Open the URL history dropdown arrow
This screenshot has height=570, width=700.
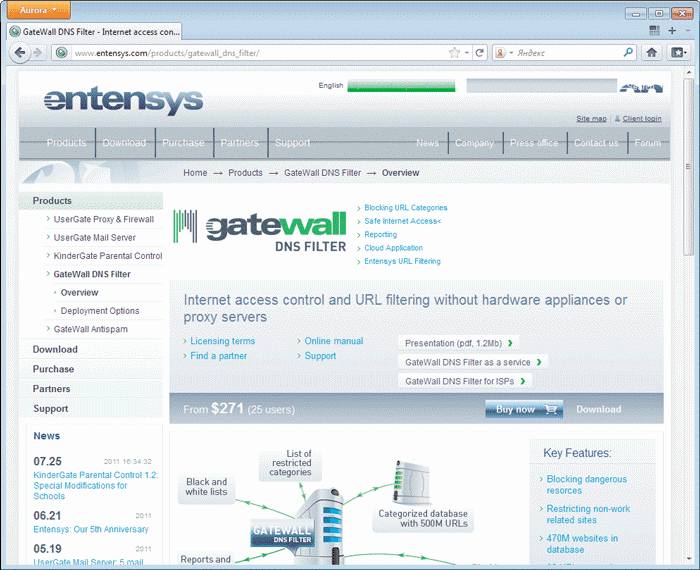(x=467, y=53)
